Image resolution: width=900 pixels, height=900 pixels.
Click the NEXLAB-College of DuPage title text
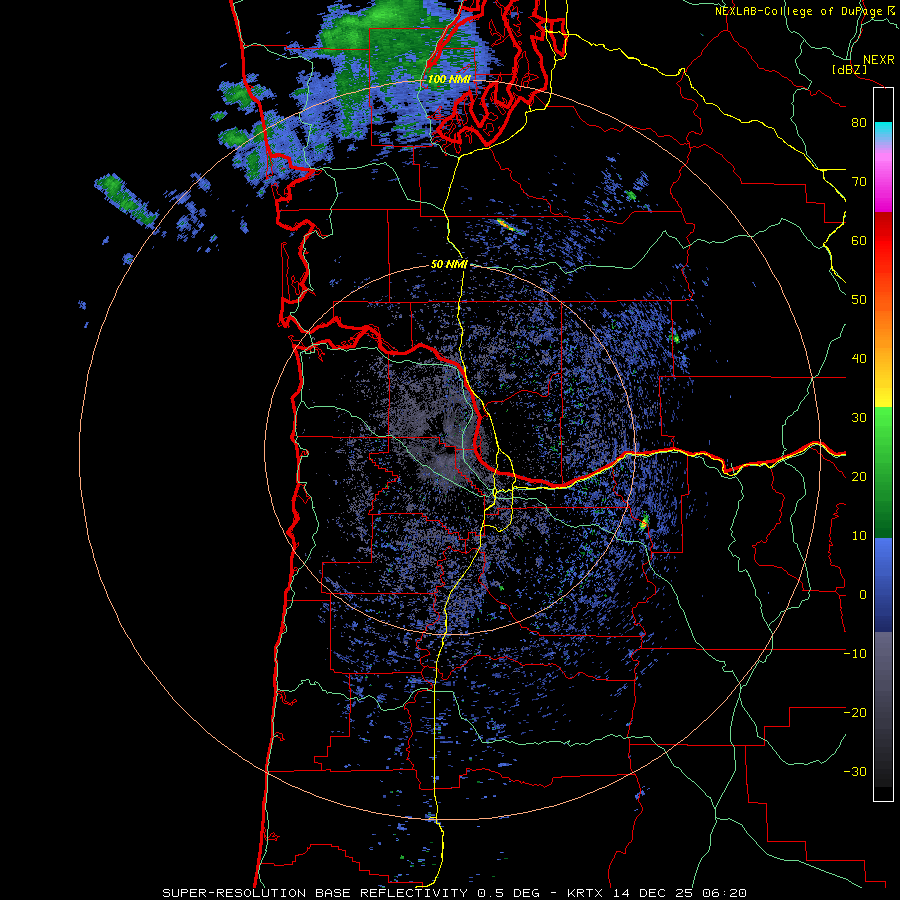[800, 11]
